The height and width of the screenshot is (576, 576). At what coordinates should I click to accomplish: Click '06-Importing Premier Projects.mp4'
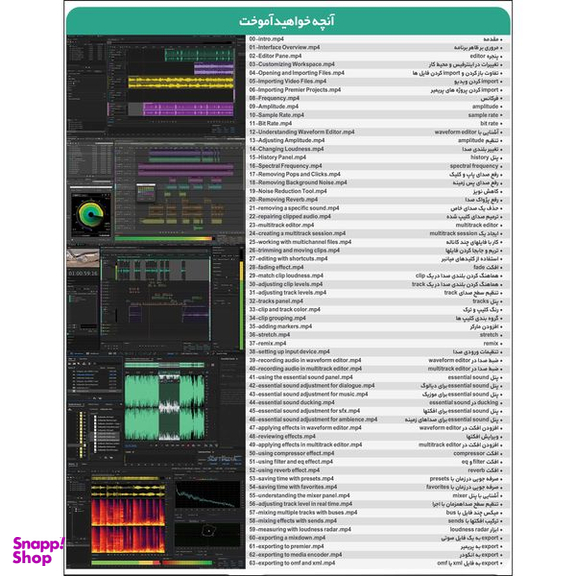[x=295, y=90]
